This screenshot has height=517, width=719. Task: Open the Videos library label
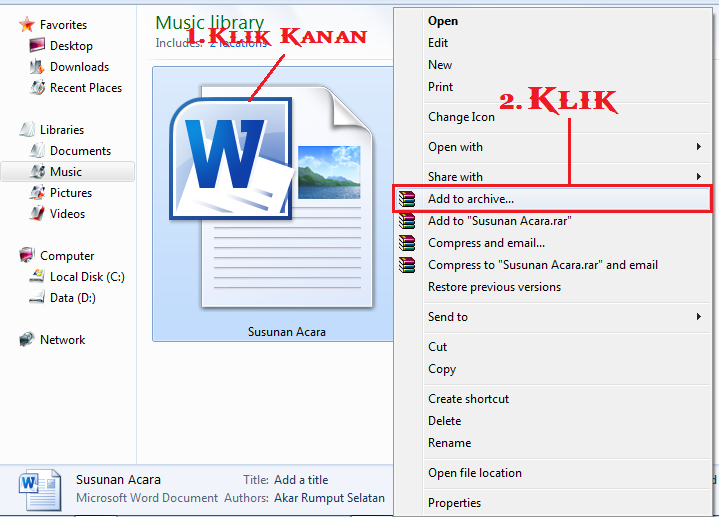click(67, 214)
